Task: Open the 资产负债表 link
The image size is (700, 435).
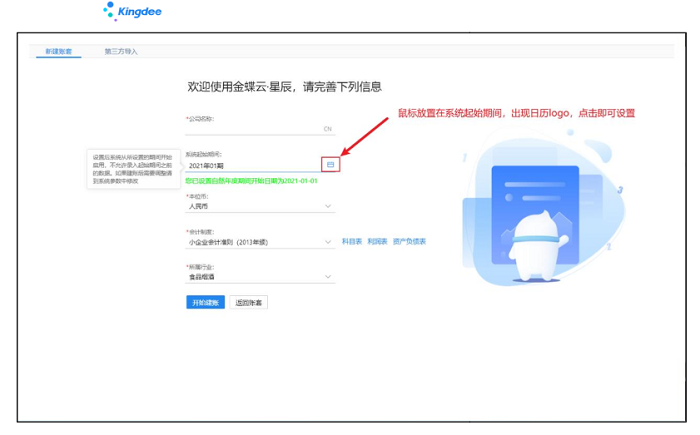Action: click(409, 242)
